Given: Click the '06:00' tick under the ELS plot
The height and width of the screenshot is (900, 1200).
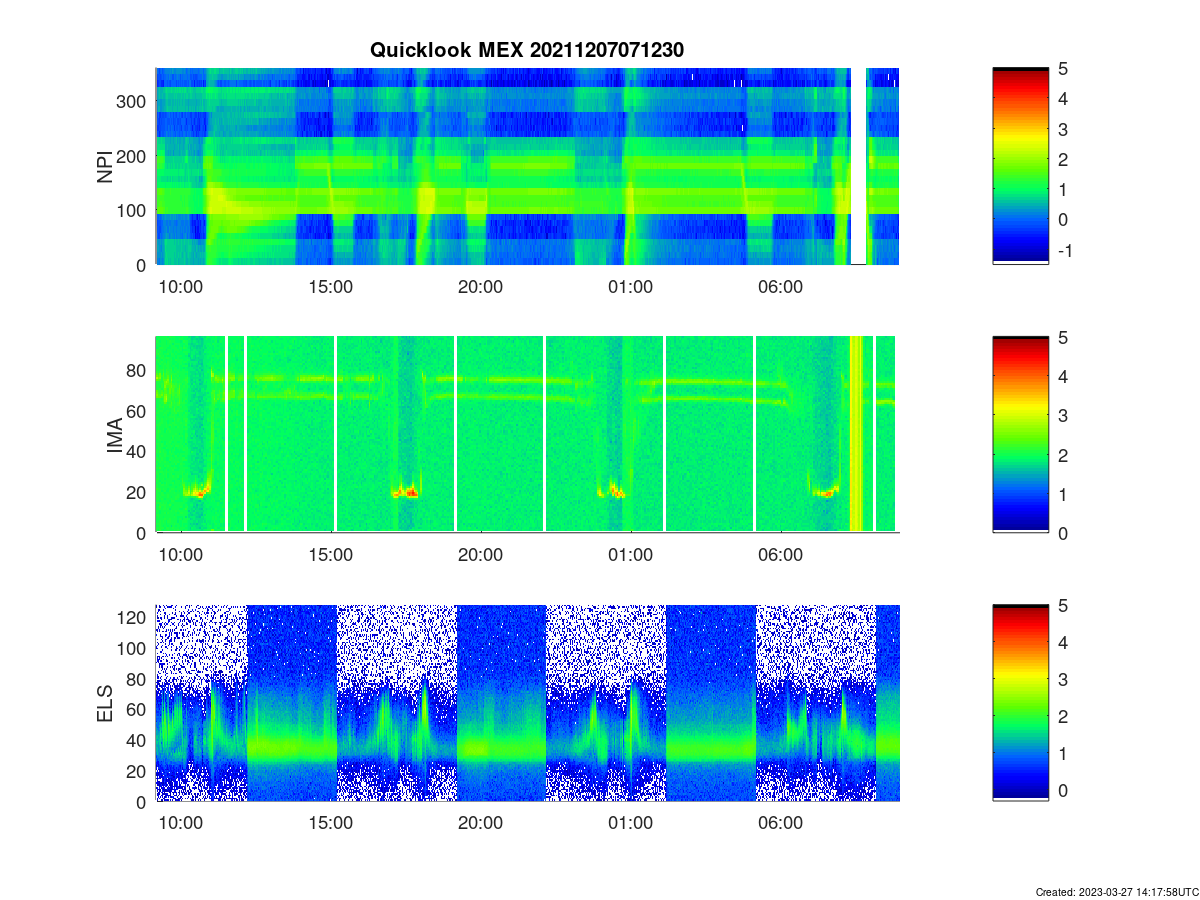Looking at the screenshot, I should pyautogui.click(x=781, y=823).
